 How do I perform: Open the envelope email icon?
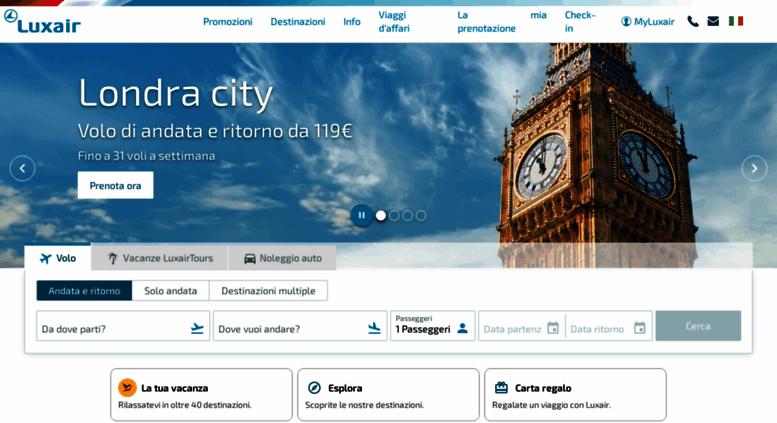[713, 21]
